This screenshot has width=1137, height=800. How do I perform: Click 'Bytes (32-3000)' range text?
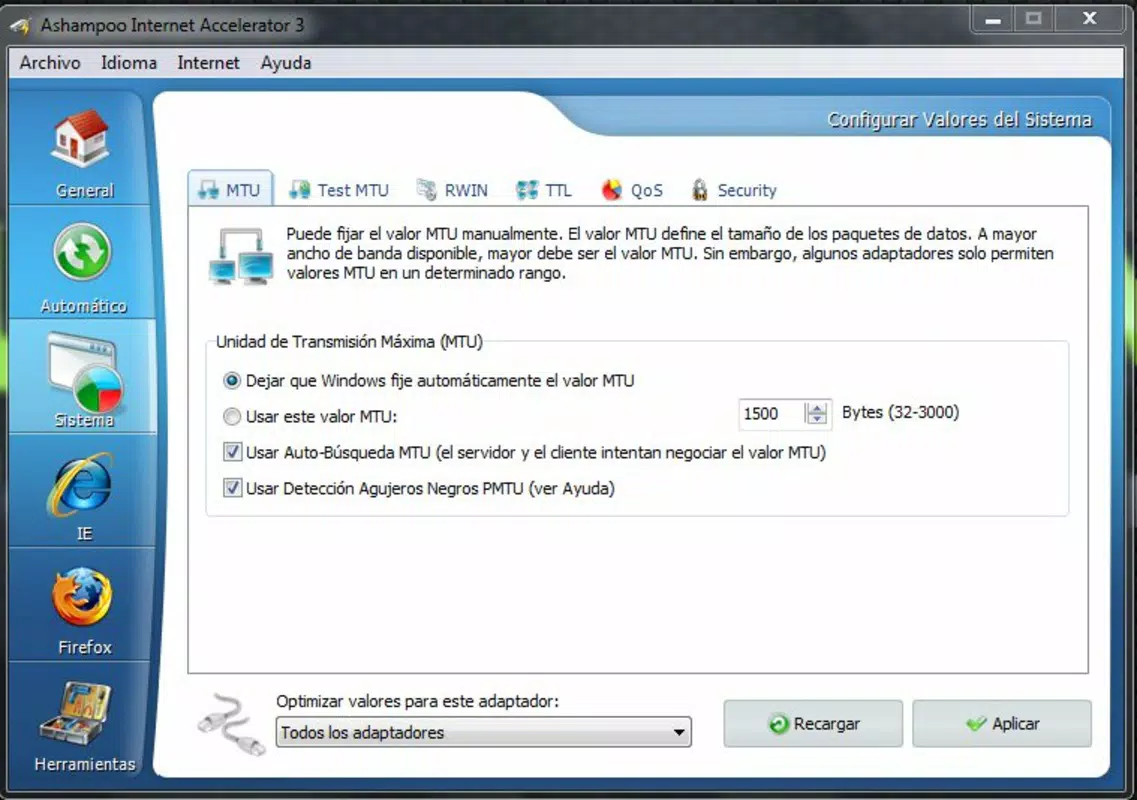[901, 413]
